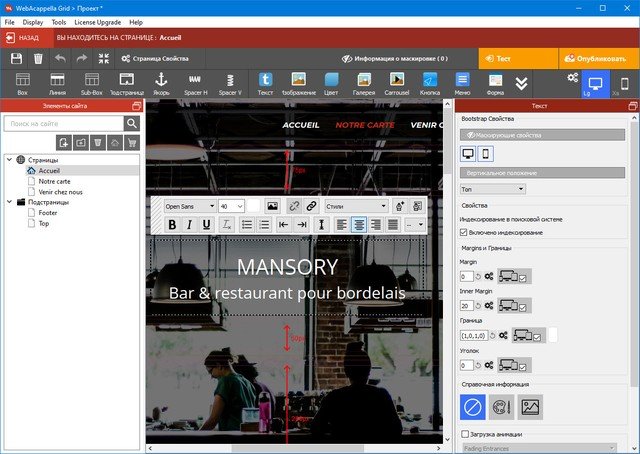Click the НАЗАД back button

pyautogui.click(x=24, y=37)
